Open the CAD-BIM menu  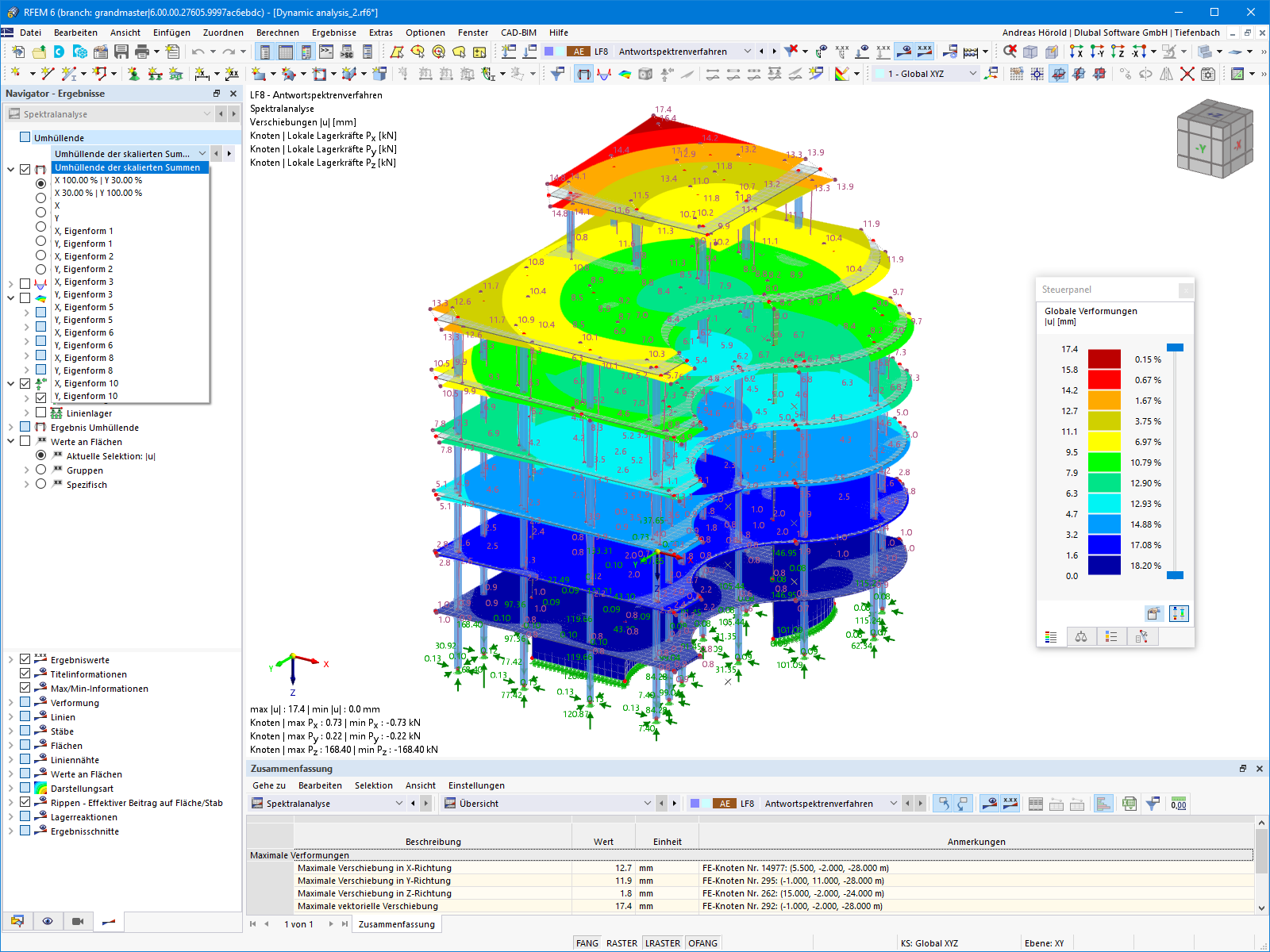click(x=518, y=33)
